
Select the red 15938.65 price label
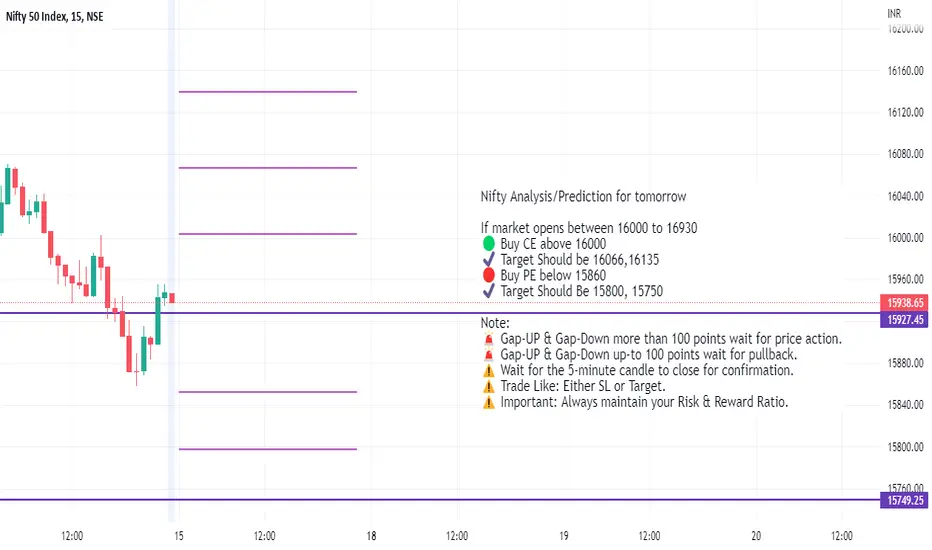click(x=905, y=303)
